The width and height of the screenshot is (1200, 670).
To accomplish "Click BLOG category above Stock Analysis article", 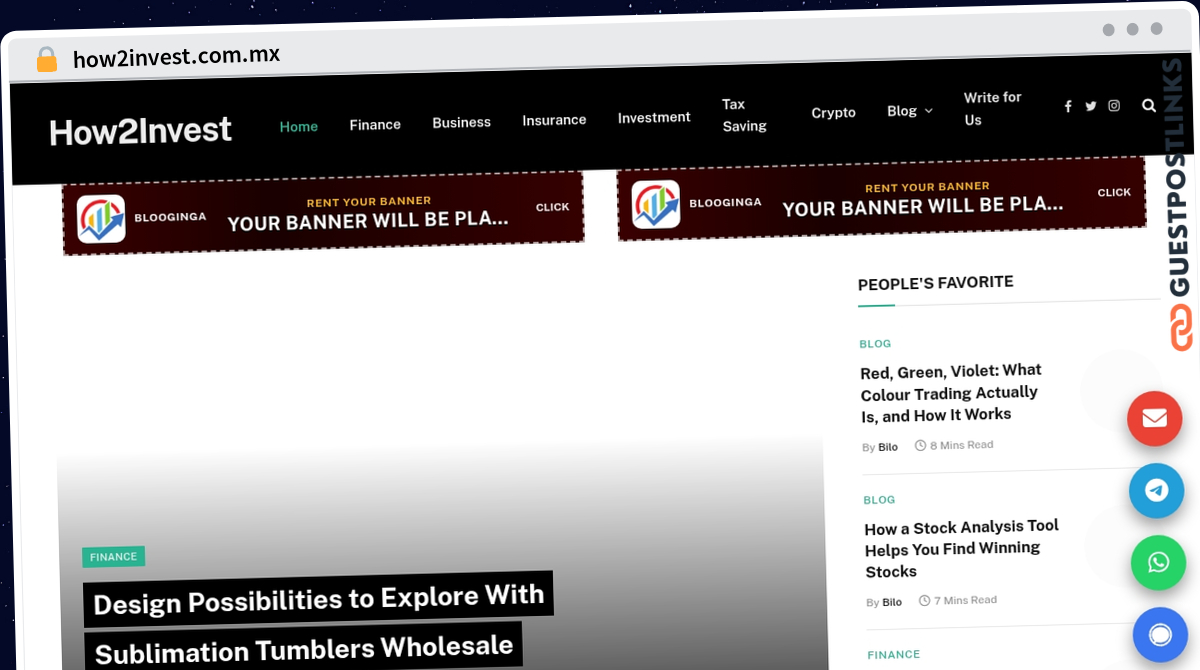I will coord(879,499).
